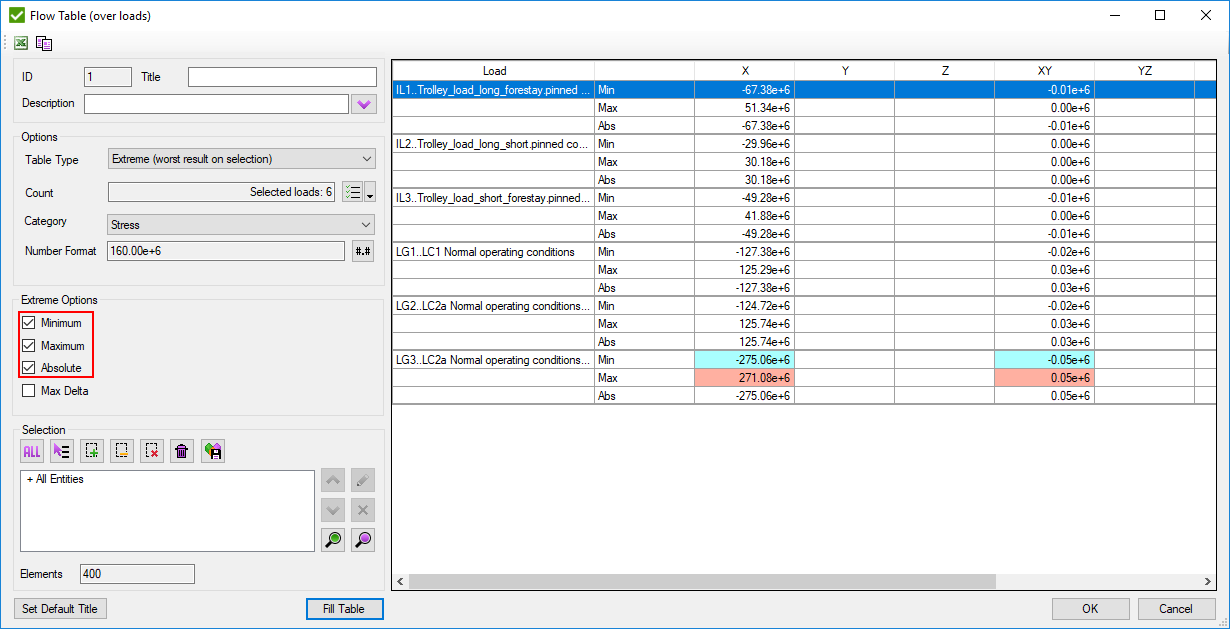This screenshot has height=629, width=1230.
Task: Click the Elements count field
Action: [x=137, y=574]
